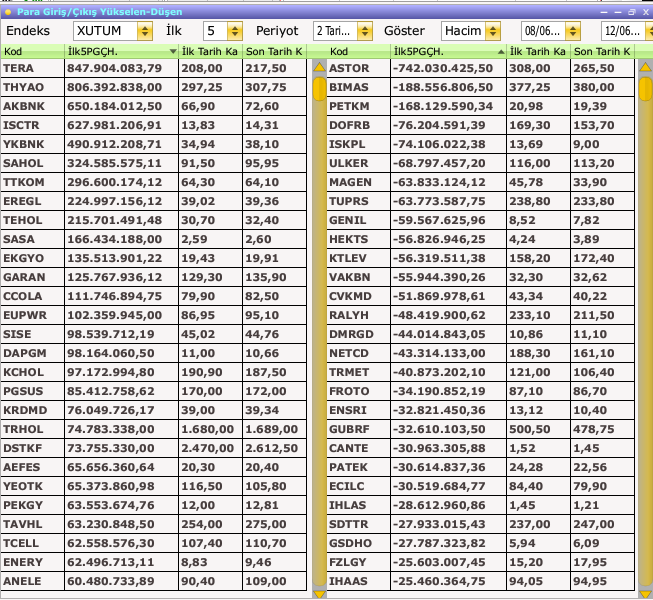Sort right table by İlk5PGÇH. column

click(449, 52)
